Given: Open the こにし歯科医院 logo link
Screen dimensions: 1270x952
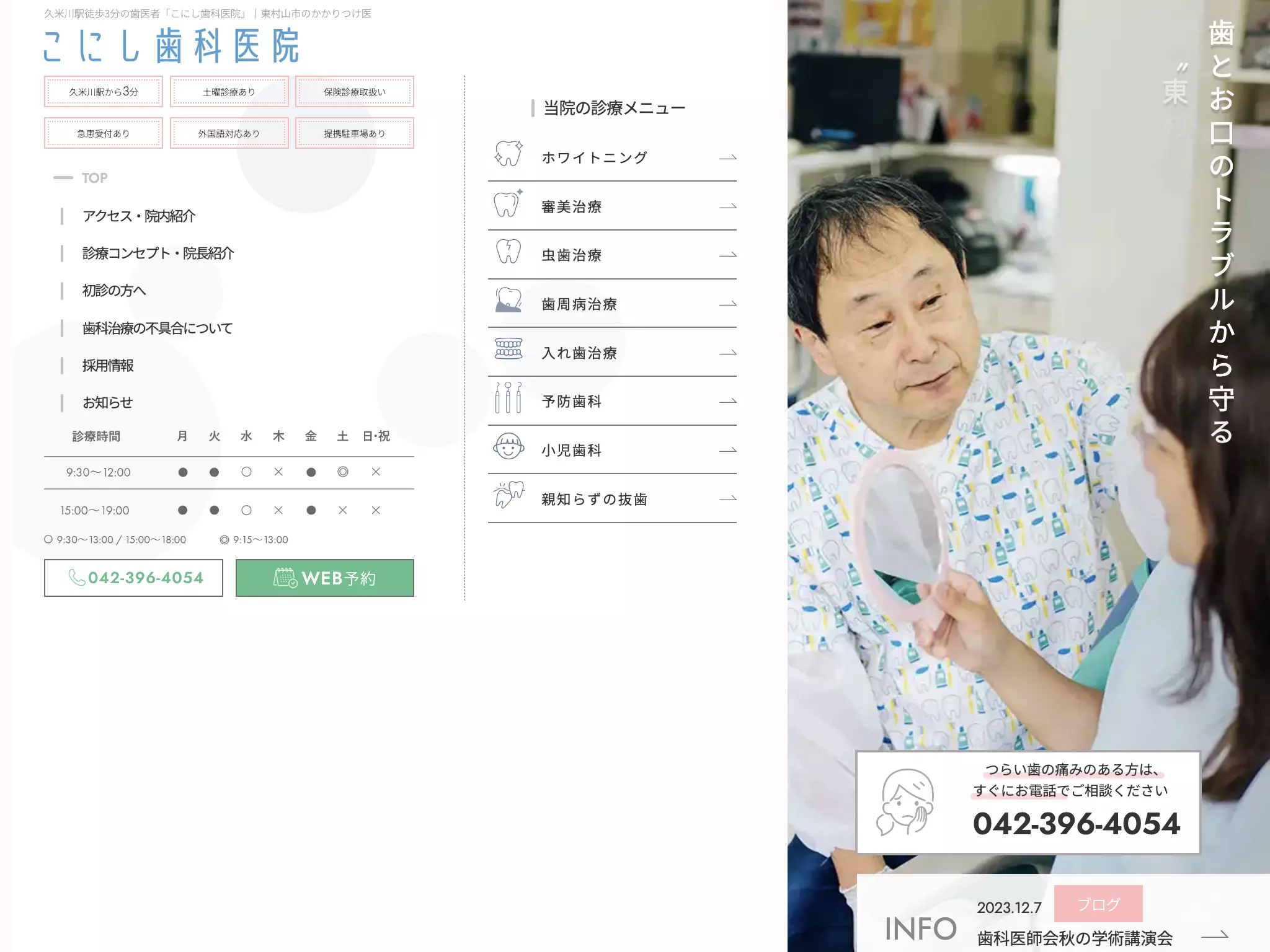Looking at the screenshot, I should coord(171,46).
